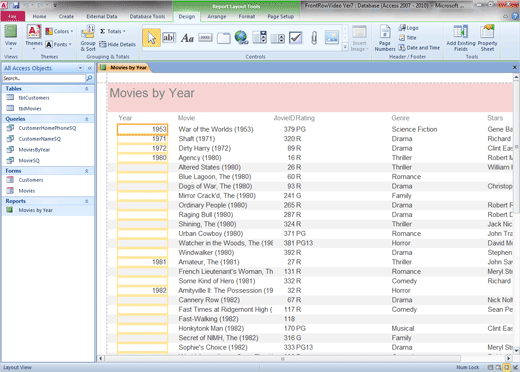Click the Logo button
Image resolution: width=520 pixels, height=372 pixels.
(x=409, y=28)
